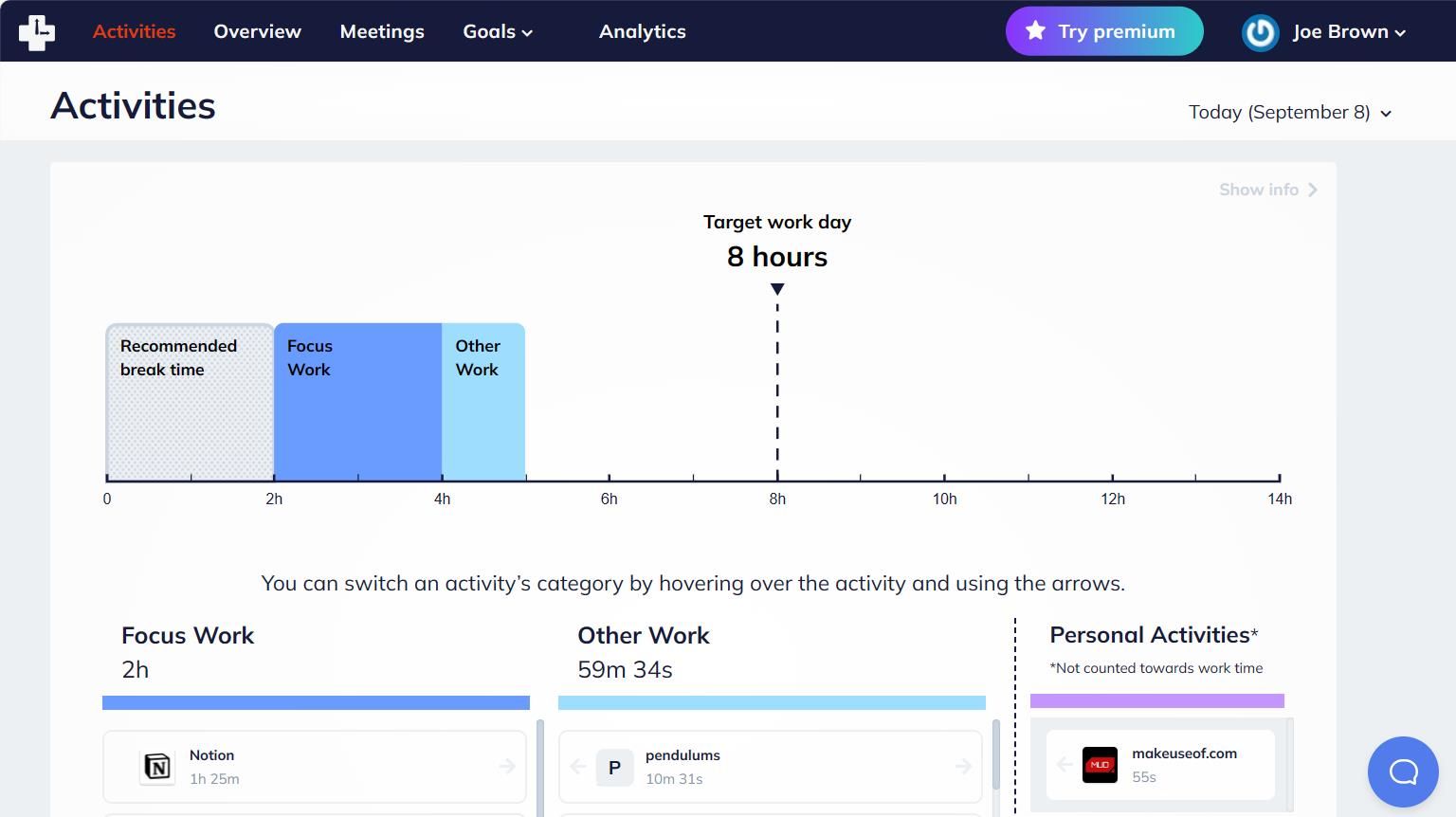Open the Joe Brown account menu
1456x817 pixels.
pyautogui.click(x=1349, y=31)
